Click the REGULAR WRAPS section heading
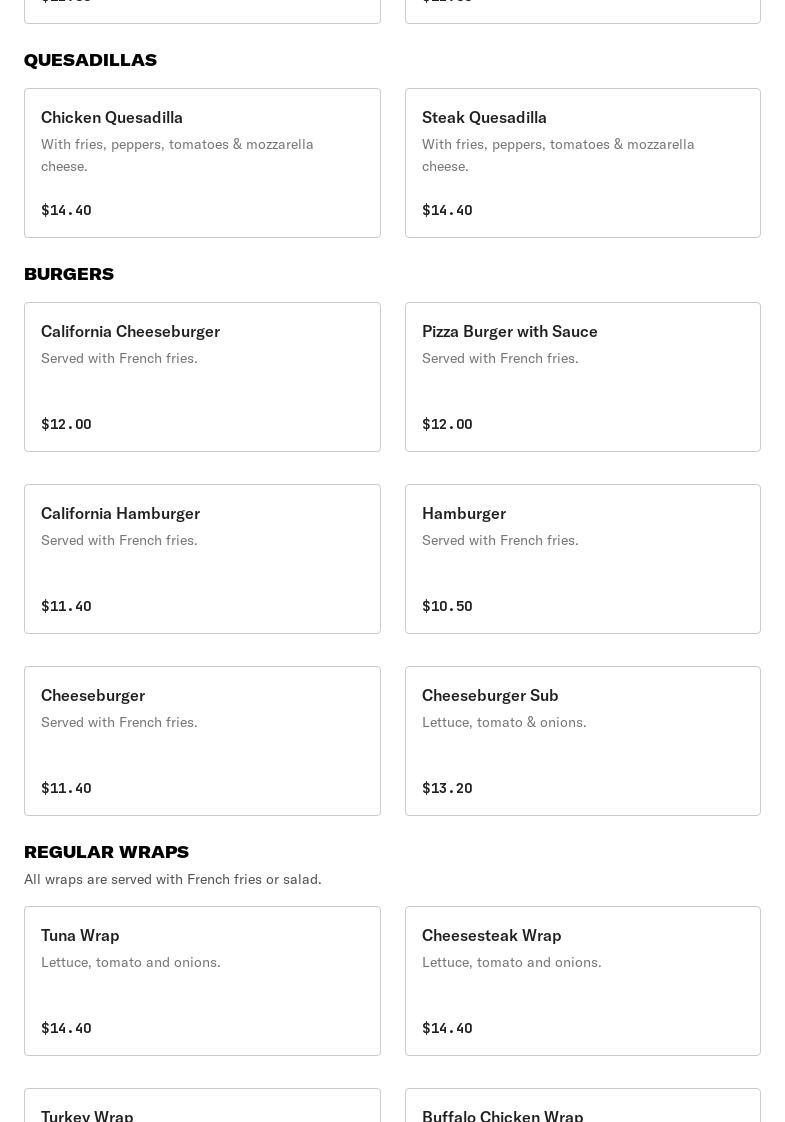Image resolution: width=785 pixels, height=1122 pixels. pos(106,852)
